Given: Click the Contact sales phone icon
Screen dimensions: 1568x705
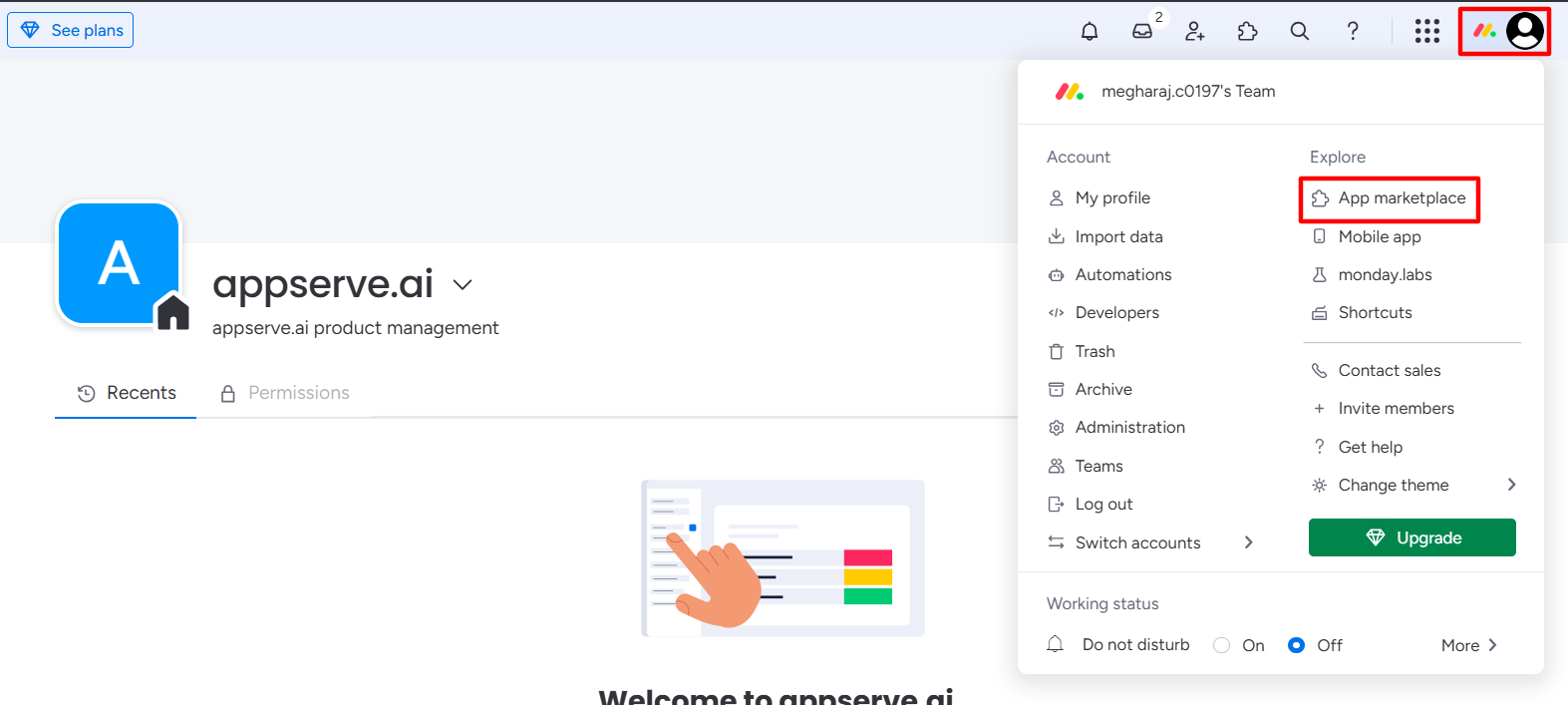Looking at the screenshot, I should click(x=1320, y=371).
